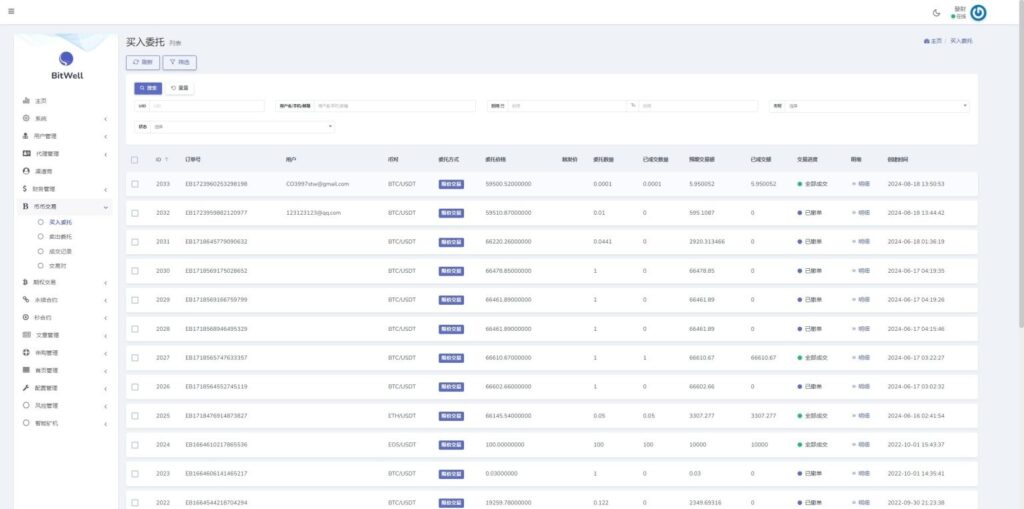Tick the select-all checkbox in table header
The height and width of the screenshot is (509, 1024).
pos(135,160)
